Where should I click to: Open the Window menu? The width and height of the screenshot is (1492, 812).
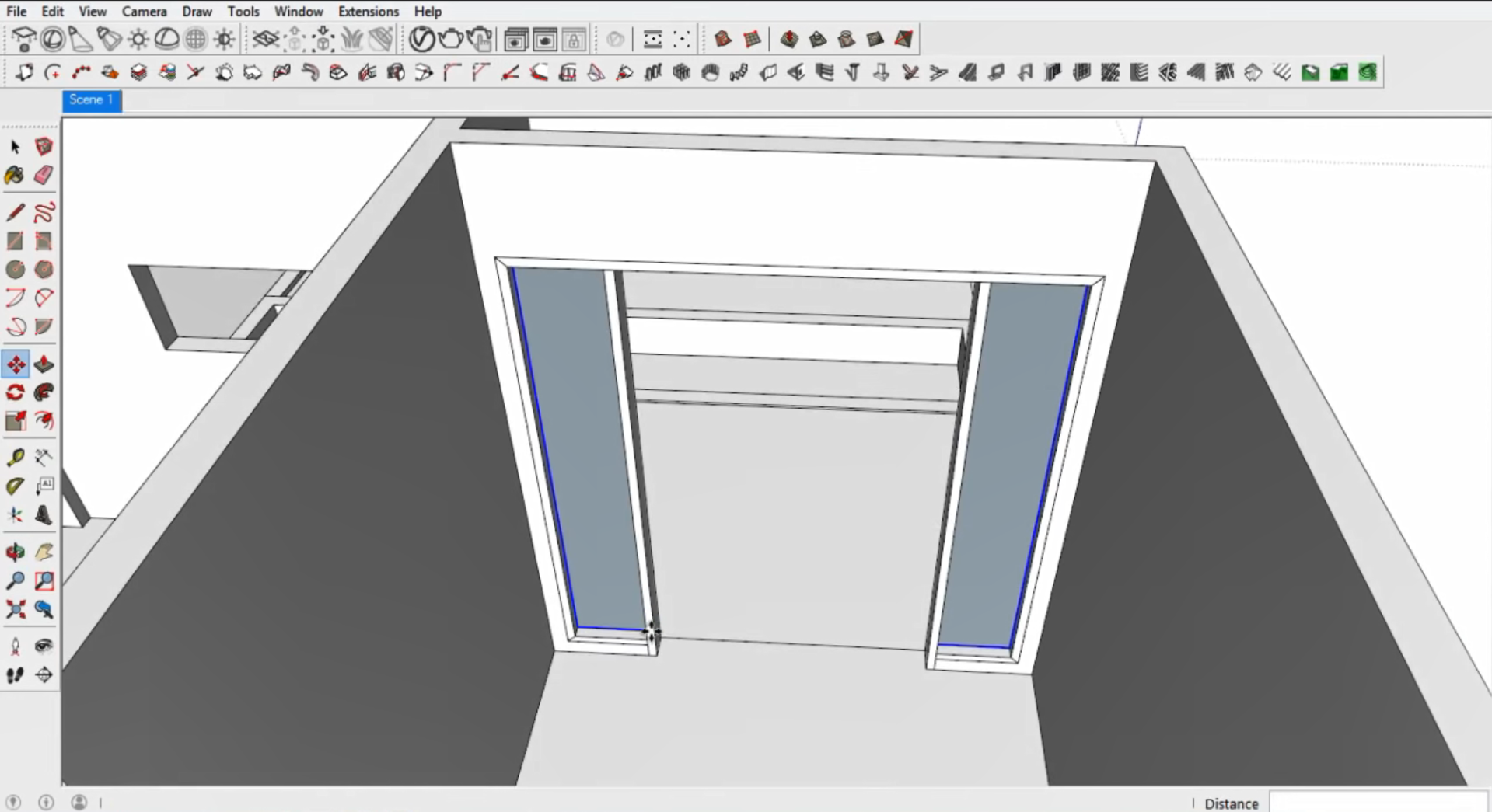pos(299,12)
